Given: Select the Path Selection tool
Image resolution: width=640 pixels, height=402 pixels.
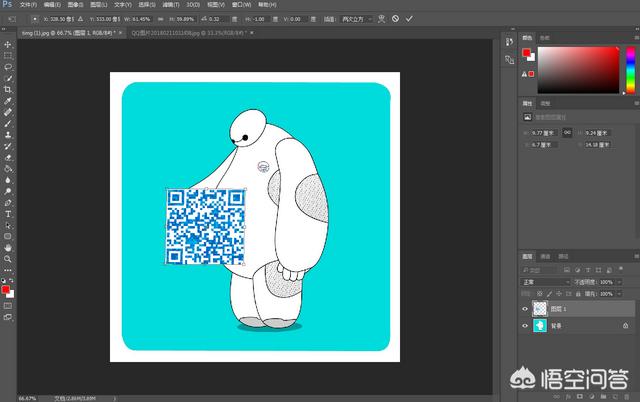Looking at the screenshot, I should (x=8, y=225).
